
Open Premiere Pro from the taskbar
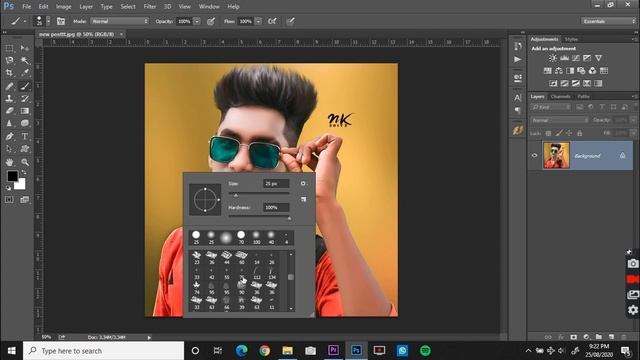pyautogui.click(x=333, y=350)
